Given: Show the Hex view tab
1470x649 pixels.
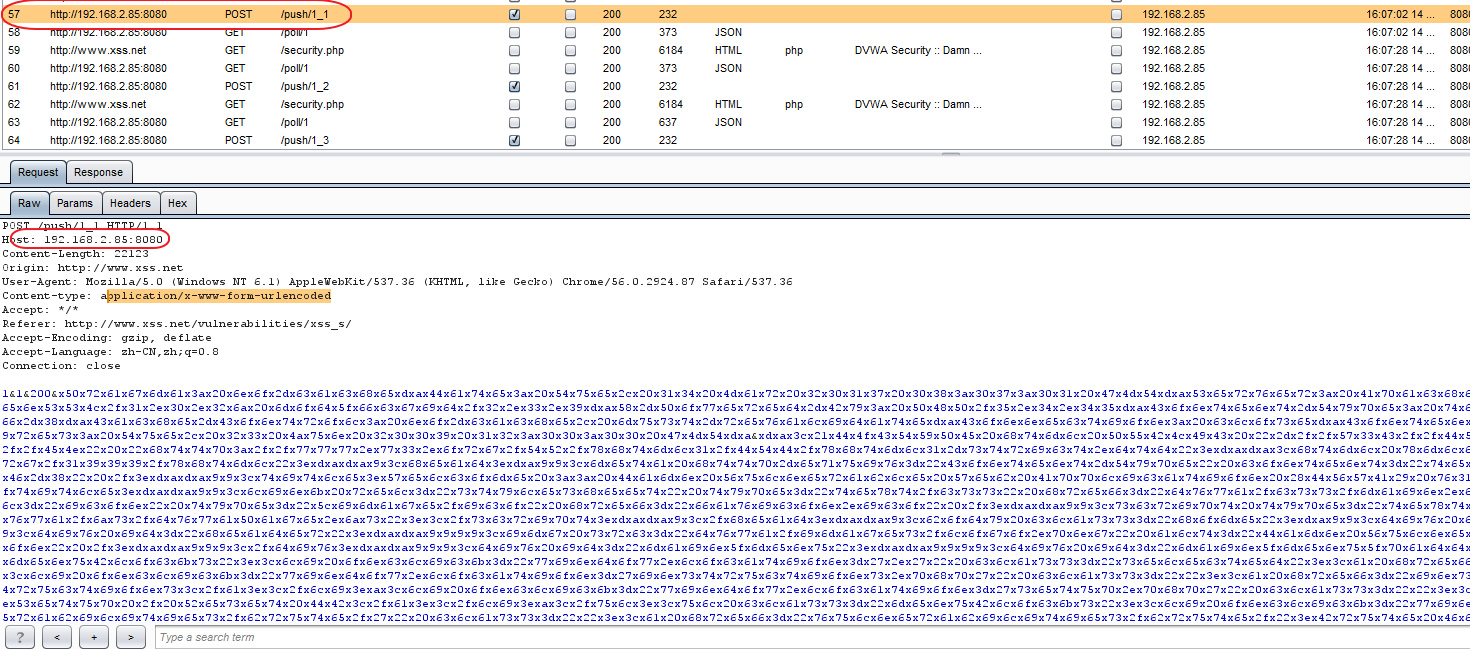Looking at the screenshot, I should pos(177,203).
